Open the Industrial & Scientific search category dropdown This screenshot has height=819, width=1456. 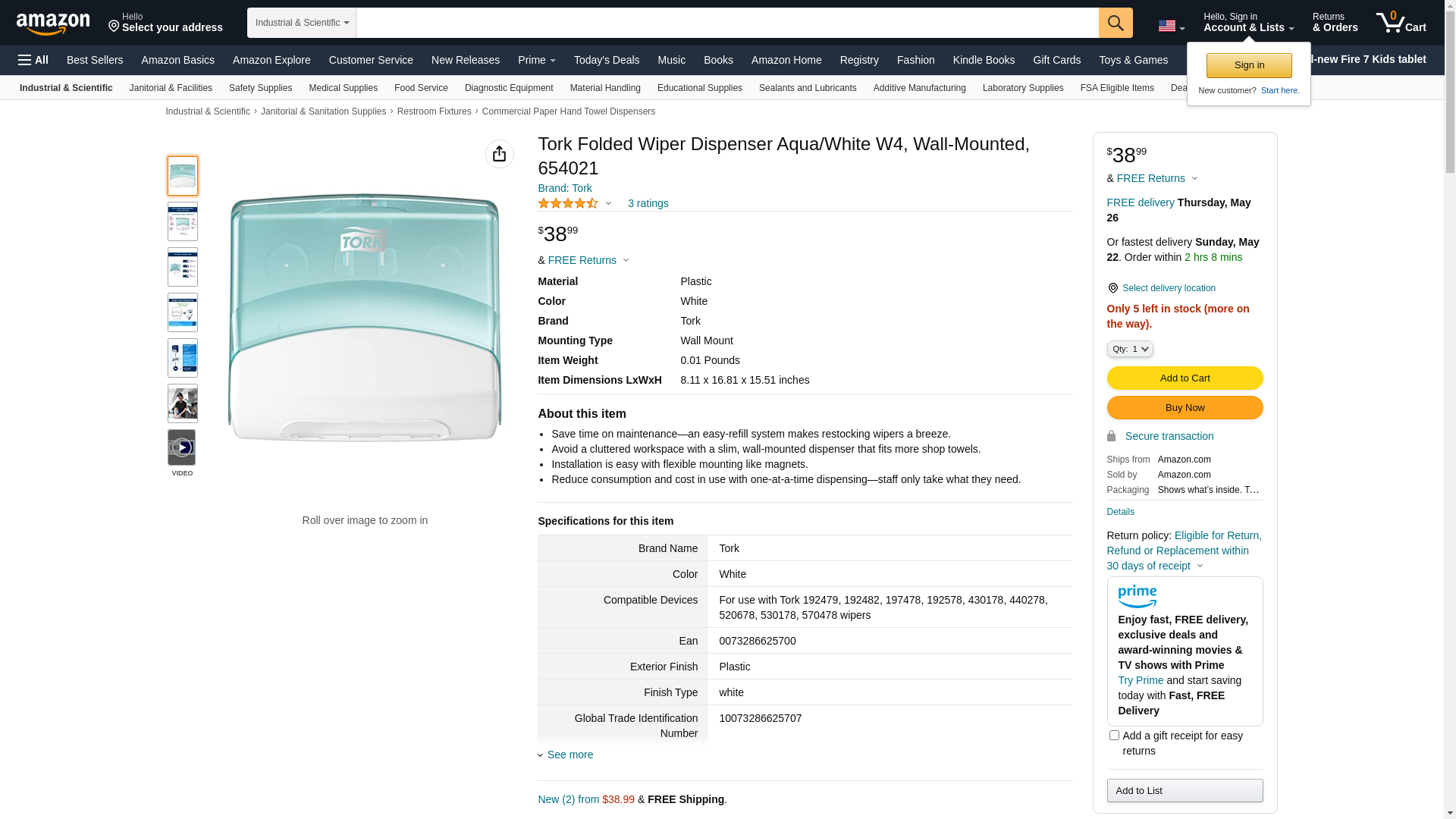click(301, 23)
